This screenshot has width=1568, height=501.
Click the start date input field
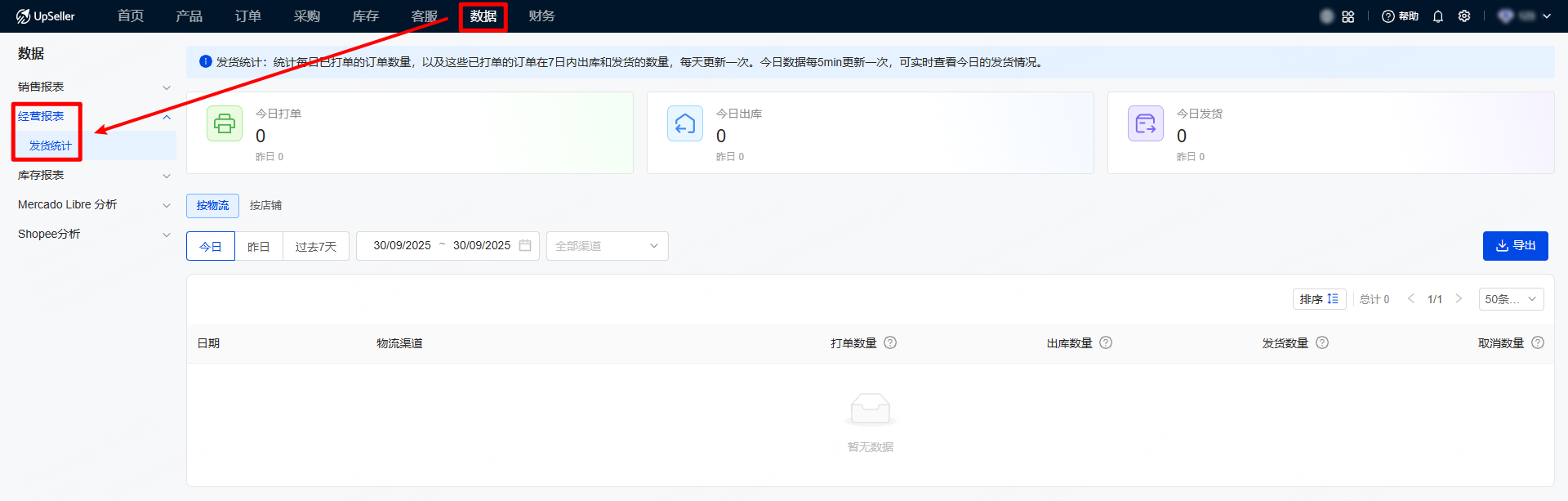[x=402, y=245]
